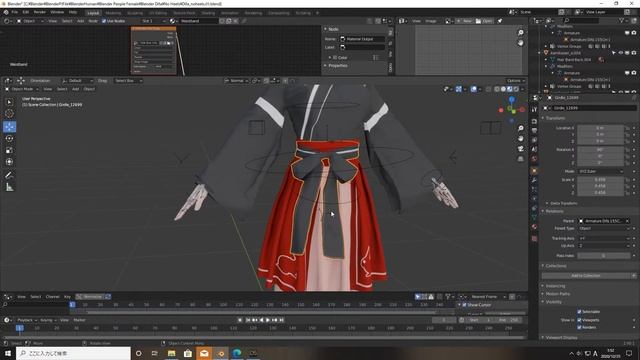Open the Edit menu
640x360 pixels.
(26, 12)
